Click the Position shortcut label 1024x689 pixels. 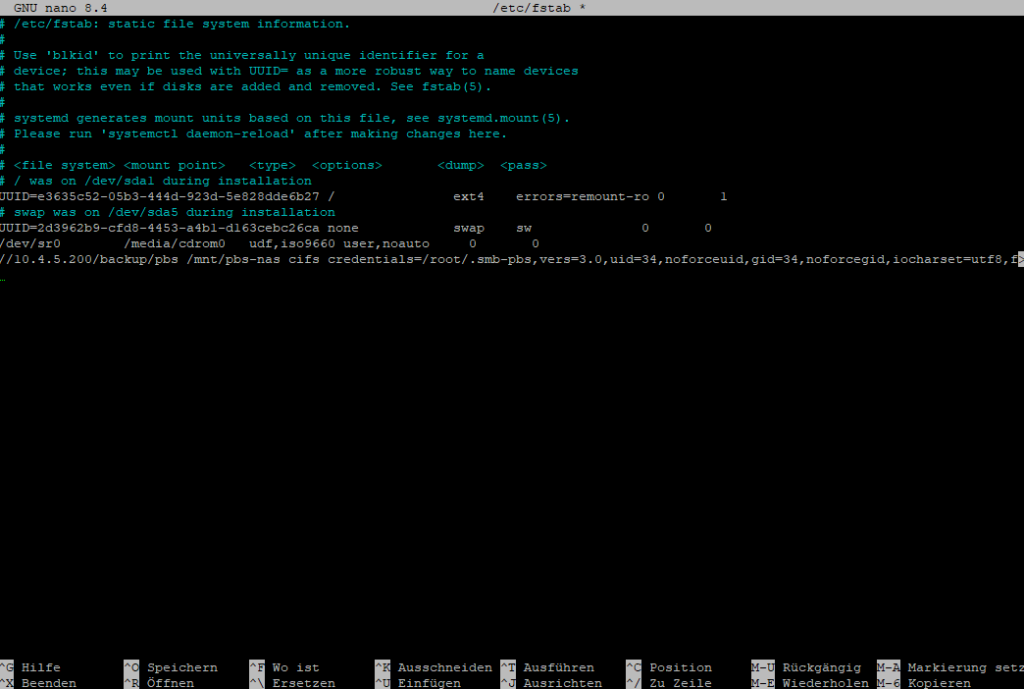pos(680,667)
